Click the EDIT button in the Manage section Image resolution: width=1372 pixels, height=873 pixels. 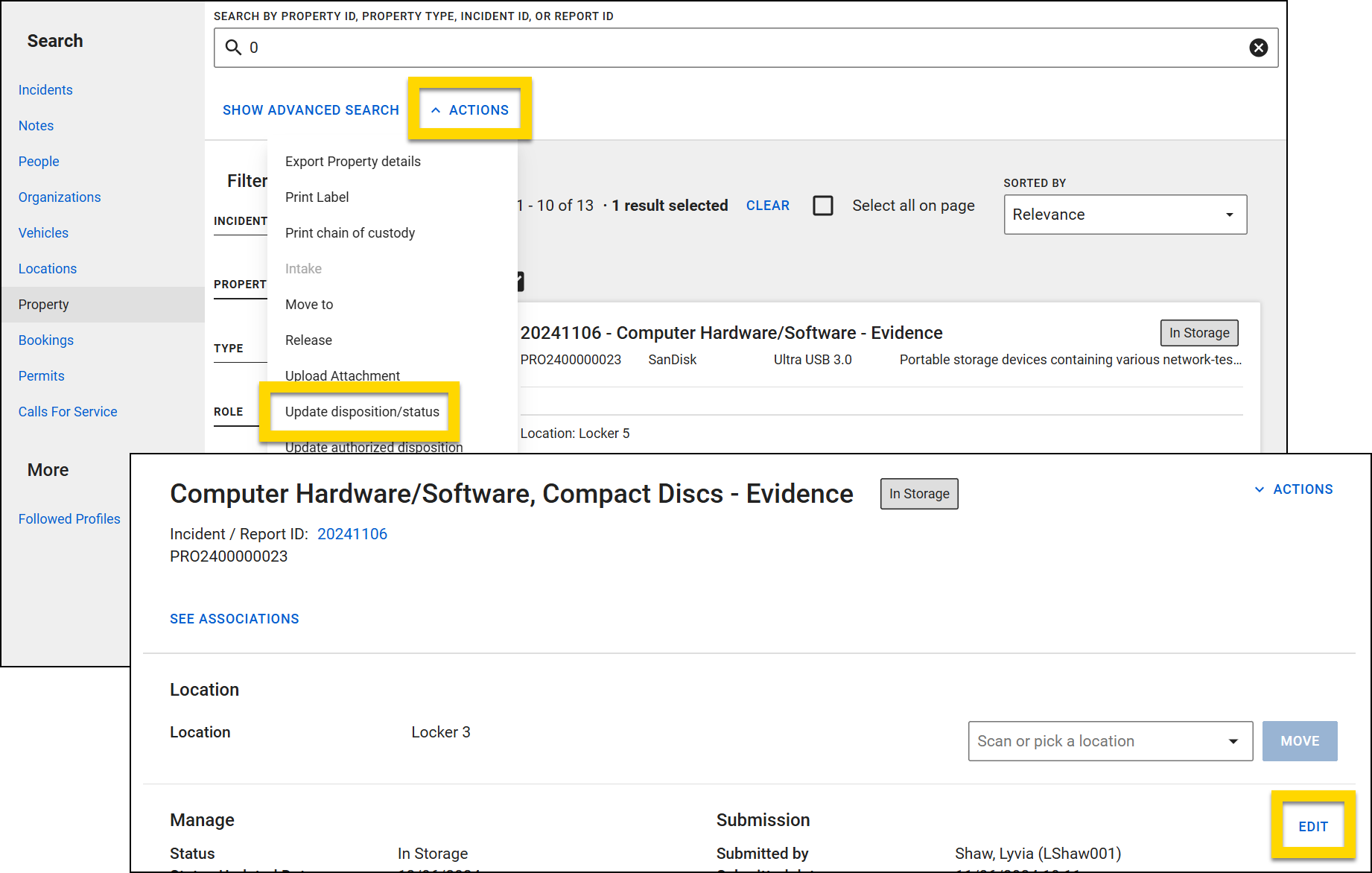pos(1312,826)
